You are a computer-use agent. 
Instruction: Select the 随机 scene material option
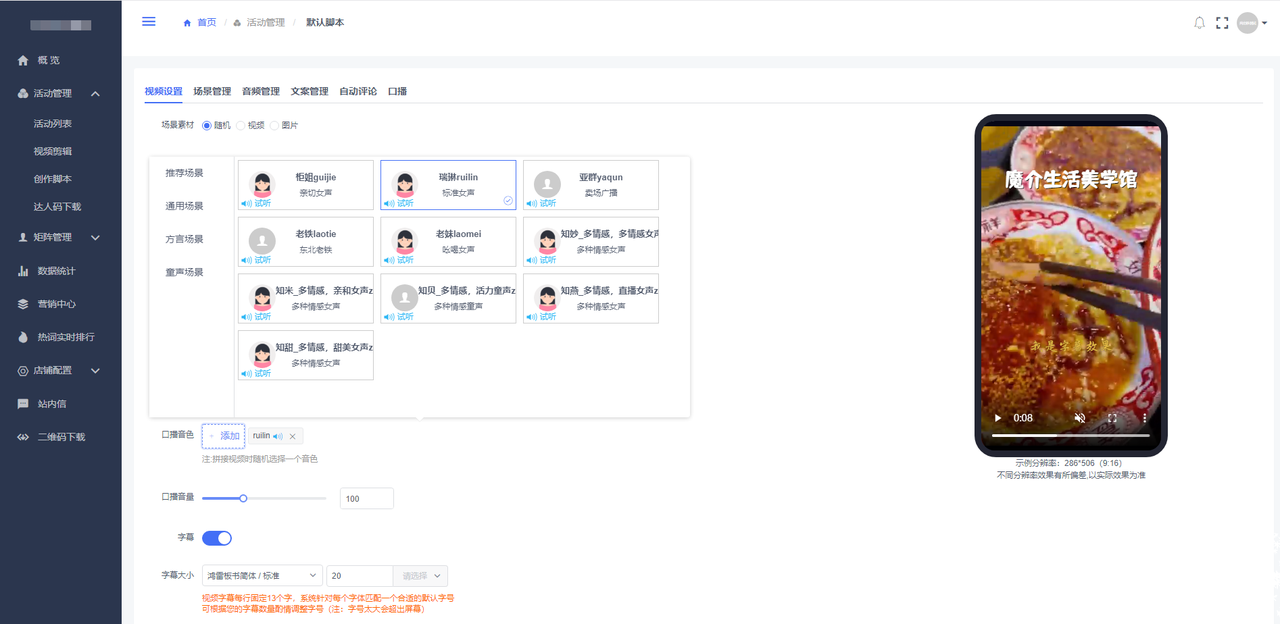(207, 126)
